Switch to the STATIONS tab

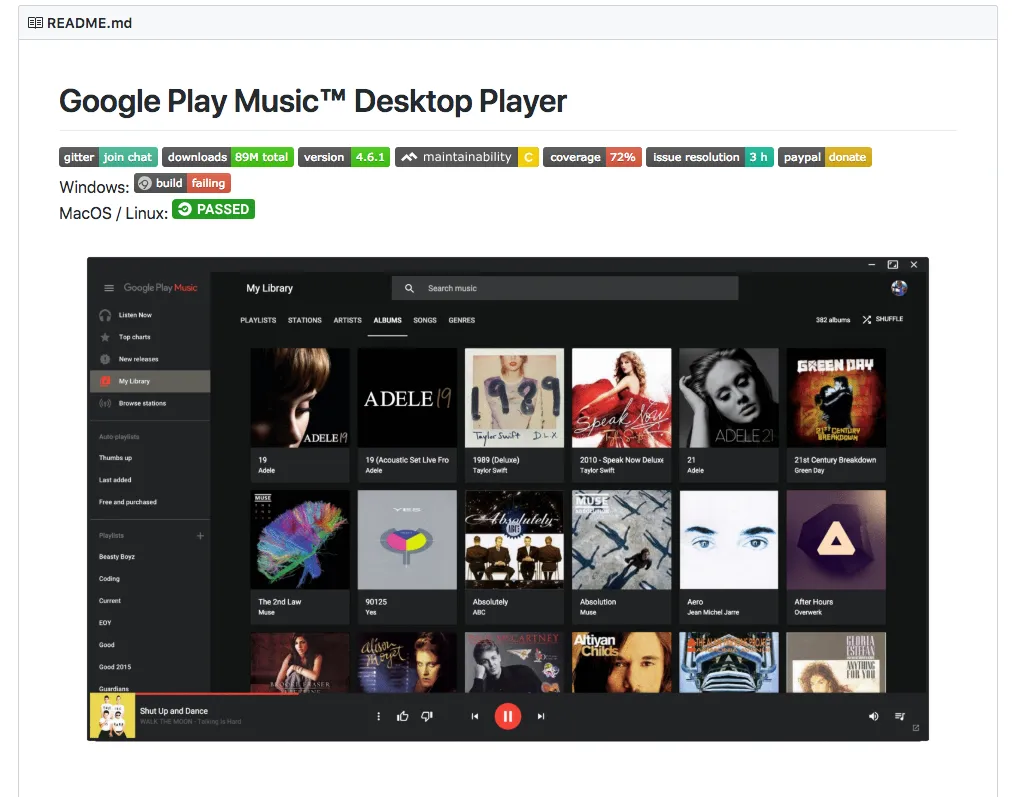pos(305,320)
